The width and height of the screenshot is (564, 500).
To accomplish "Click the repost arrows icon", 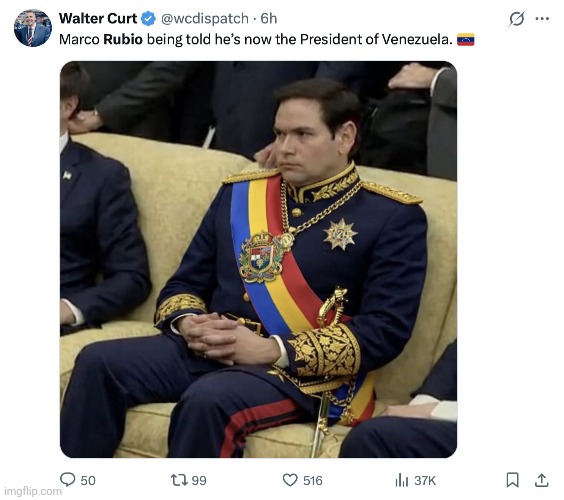I will (x=179, y=480).
